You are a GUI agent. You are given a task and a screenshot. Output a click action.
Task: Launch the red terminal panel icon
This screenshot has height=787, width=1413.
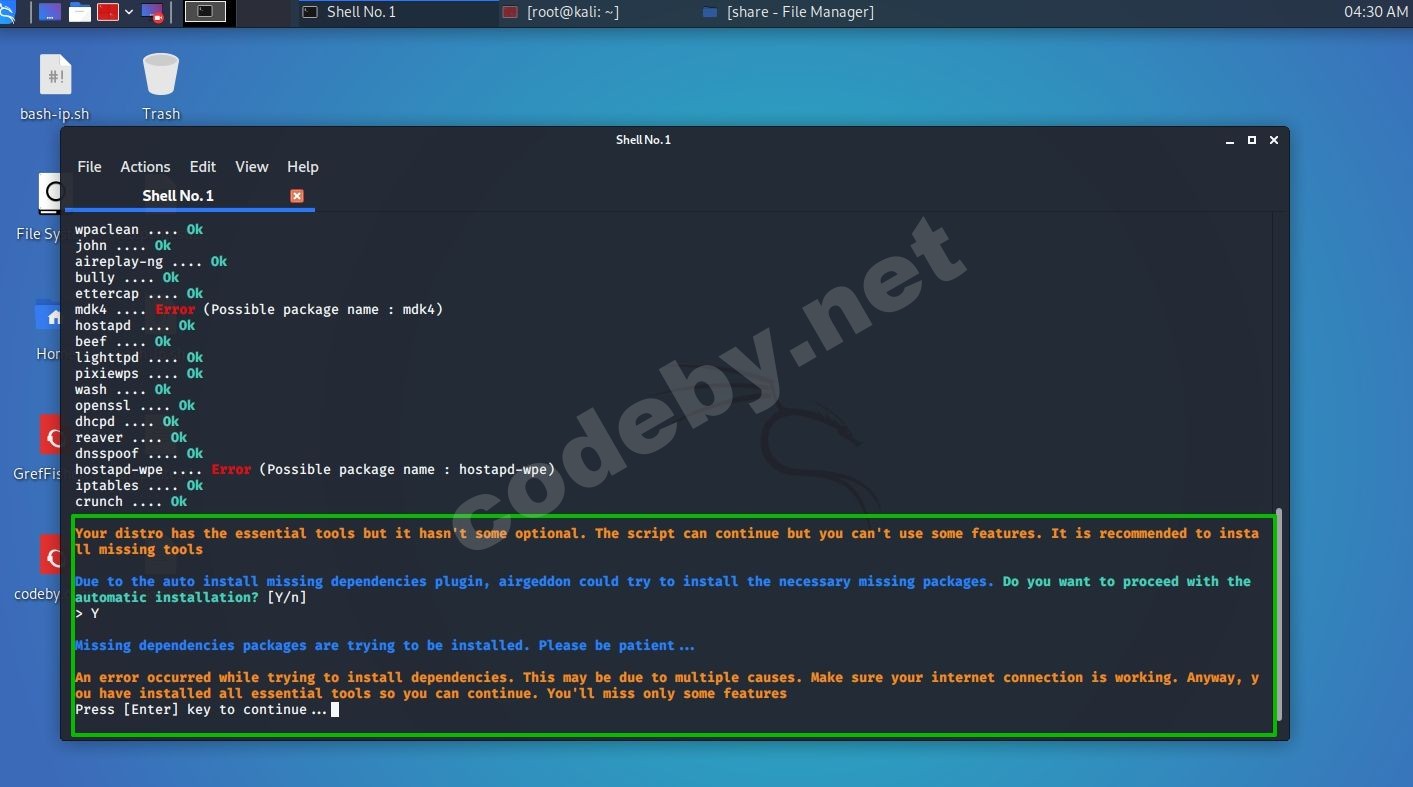[x=107, y=12]
